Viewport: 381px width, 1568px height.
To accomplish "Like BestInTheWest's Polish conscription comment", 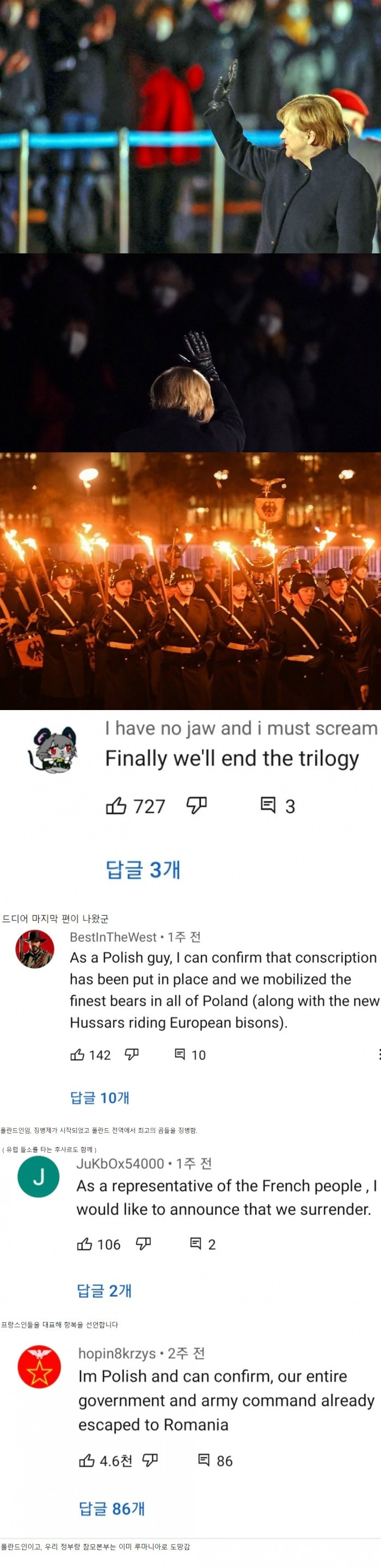I will (x=77, y=1054).
